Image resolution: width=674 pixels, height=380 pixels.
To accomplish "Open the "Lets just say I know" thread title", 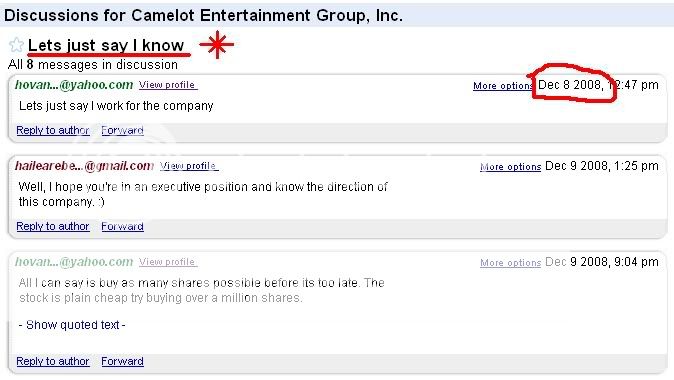I will click(106, 45).
